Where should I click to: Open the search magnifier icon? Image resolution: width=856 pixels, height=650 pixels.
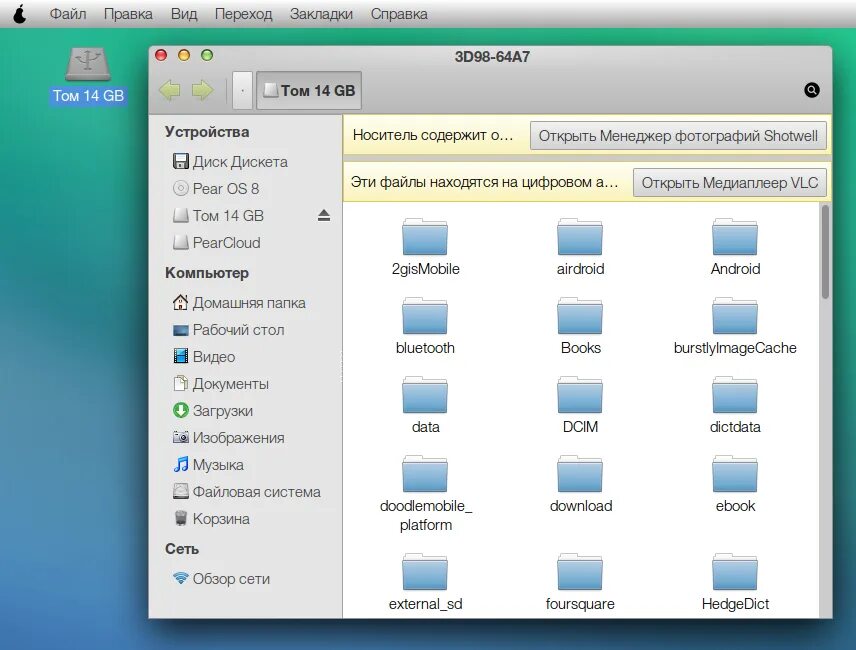tap(812, 90)
